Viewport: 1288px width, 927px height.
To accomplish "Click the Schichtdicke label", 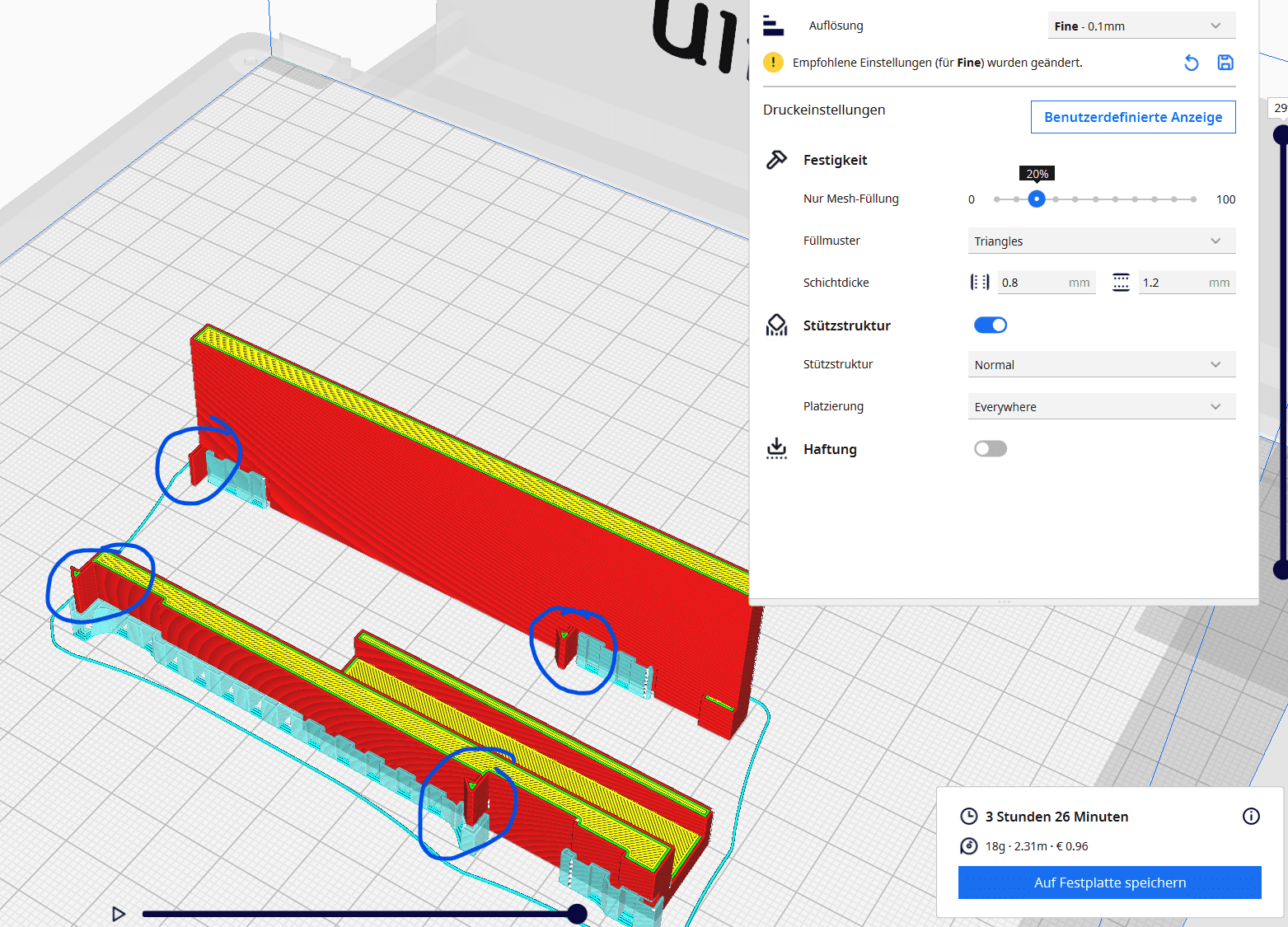I will pos(836,283).
